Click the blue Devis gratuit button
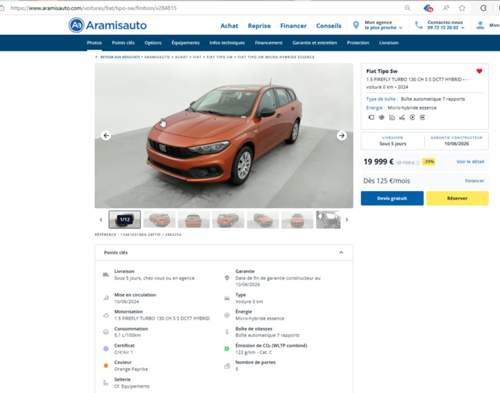 (x=392, y=198)
